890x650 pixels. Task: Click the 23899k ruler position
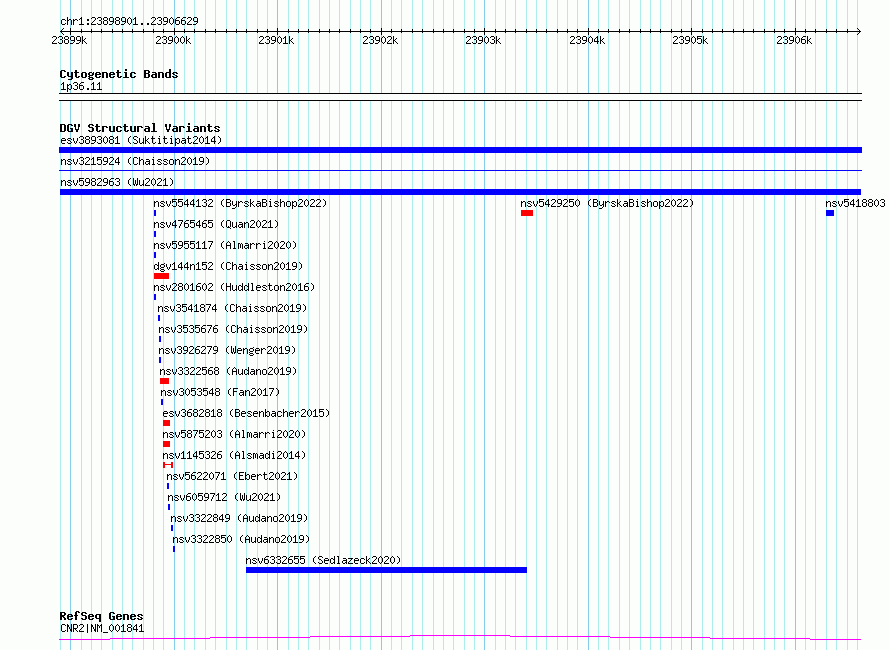(69, 40)
